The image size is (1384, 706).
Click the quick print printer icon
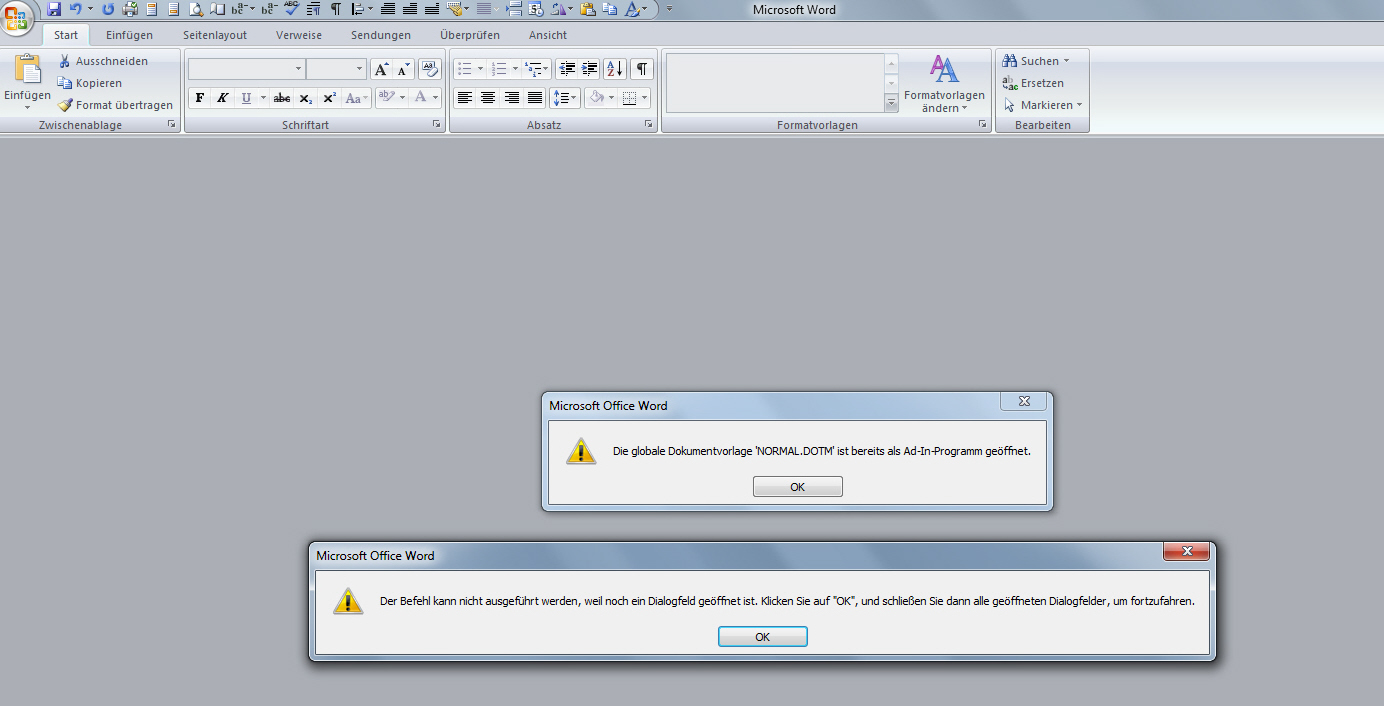point(130,9)
